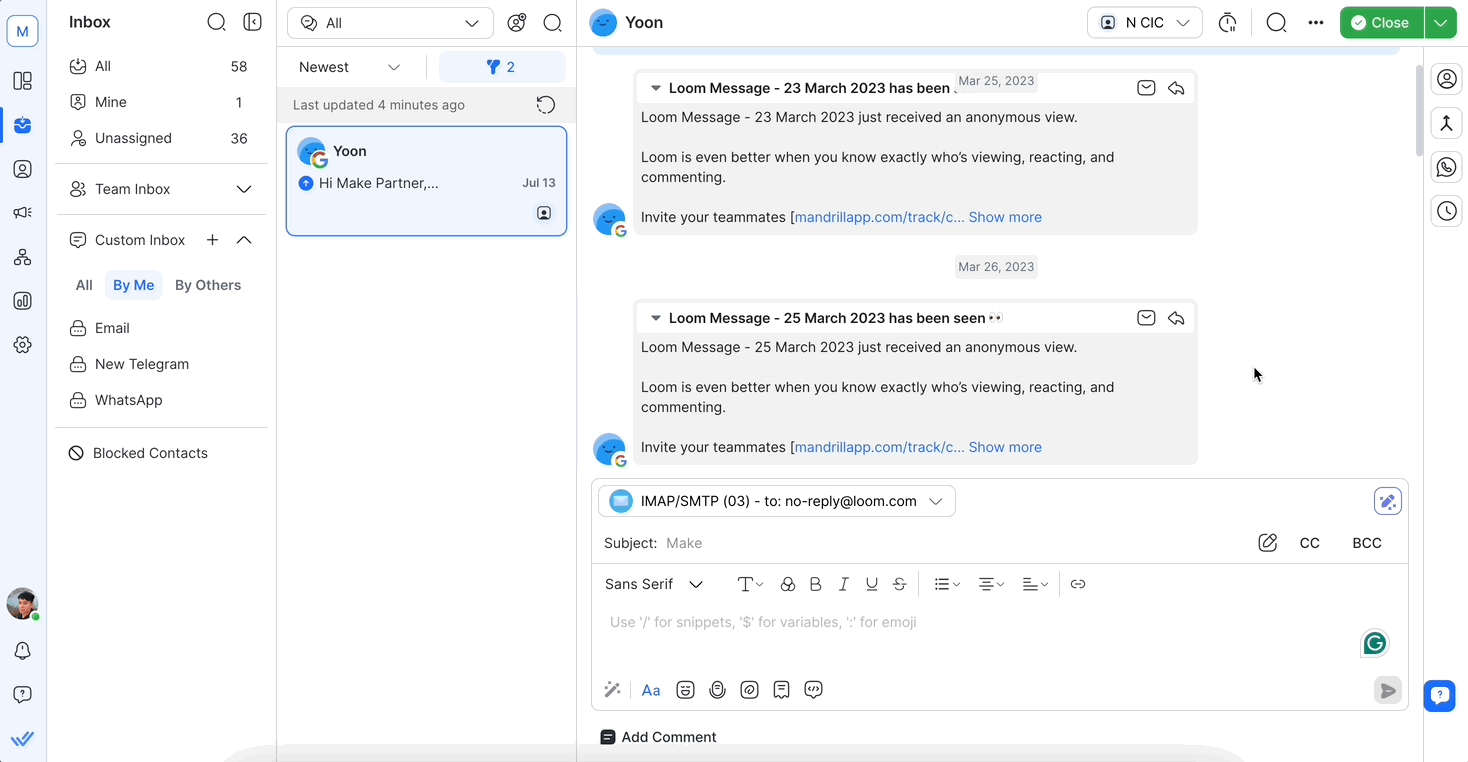Open the contact details icon on right sidebar
The height and width of the screenshot is (762, 1468).
pos(1446,79)
